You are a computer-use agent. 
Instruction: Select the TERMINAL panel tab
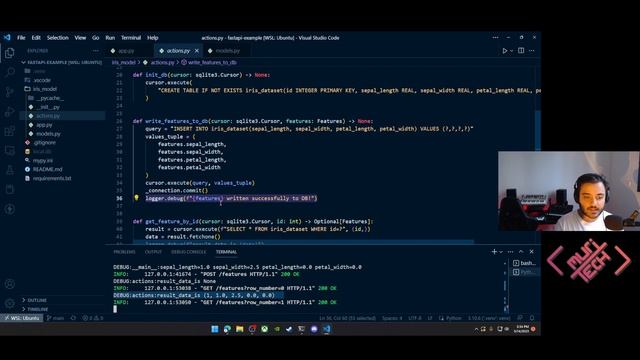pos(226,252)
